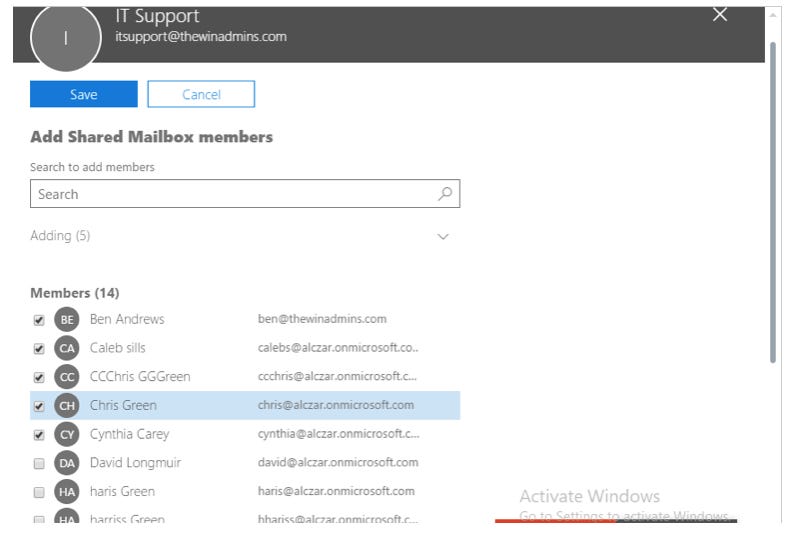This screenshot has width=793, height=542.
Task: Click email david@alczar.onmicrosoft.com
Action: click(338, 462)
